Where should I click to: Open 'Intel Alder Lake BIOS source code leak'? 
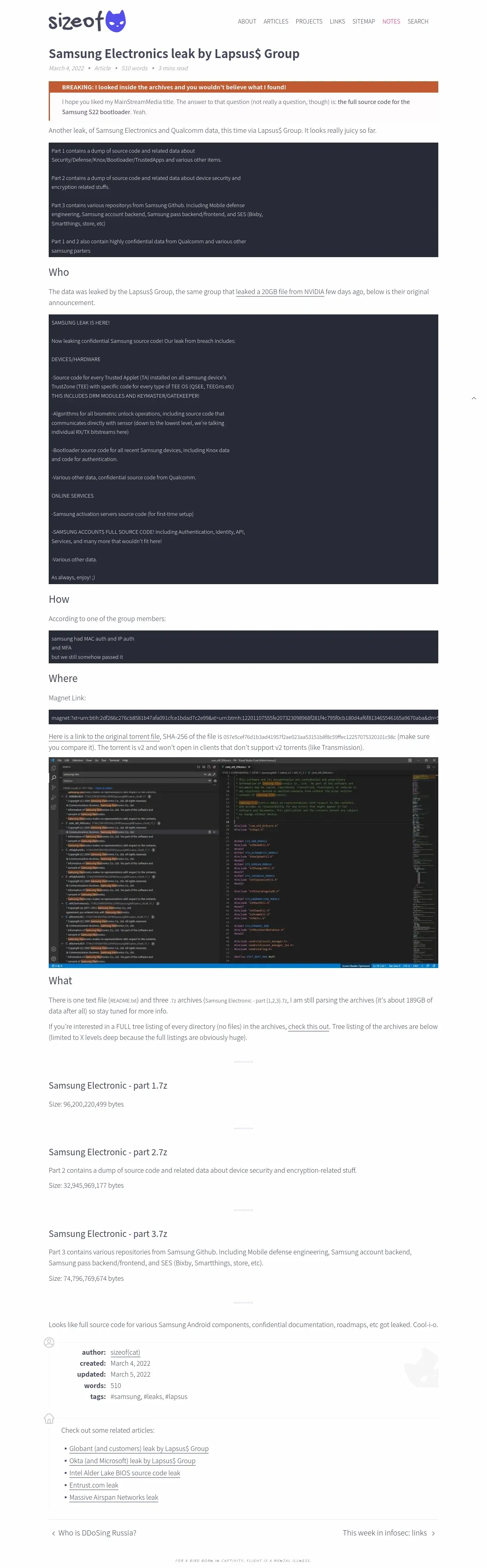[x=125, y=1473]
